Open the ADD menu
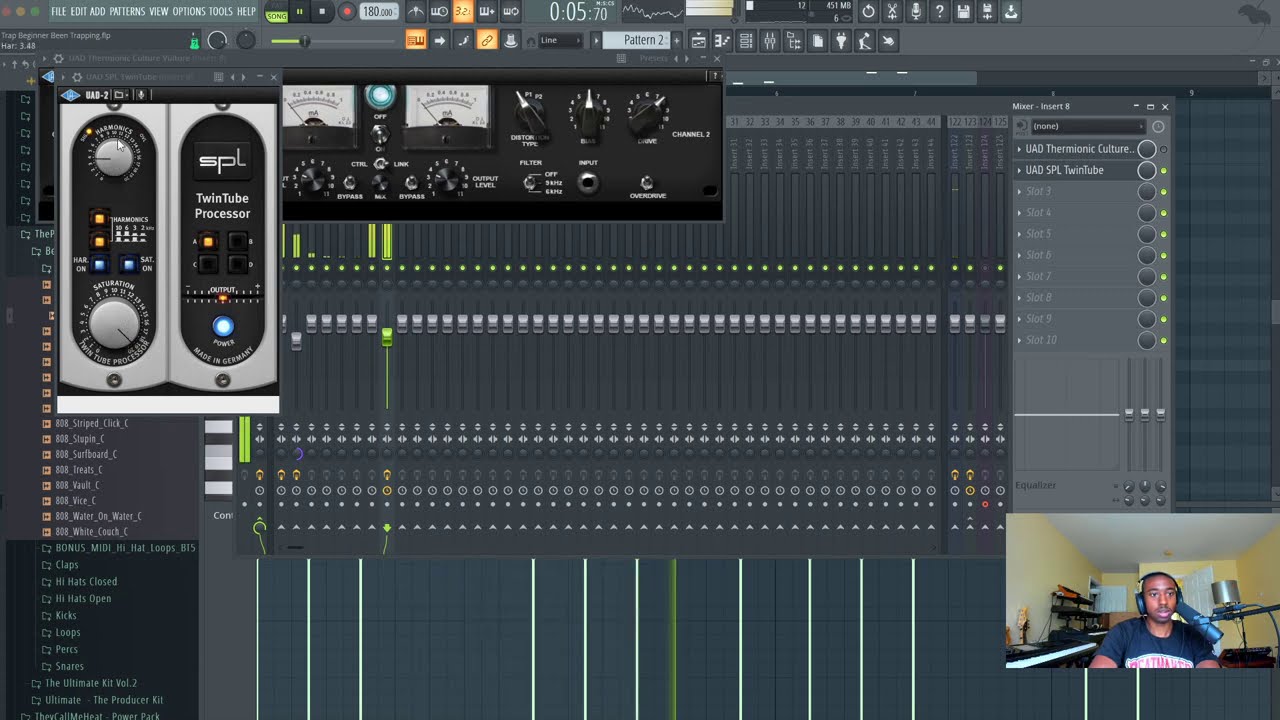The image size is (1280, 720). pyautogui.click(x=97, y=12)
